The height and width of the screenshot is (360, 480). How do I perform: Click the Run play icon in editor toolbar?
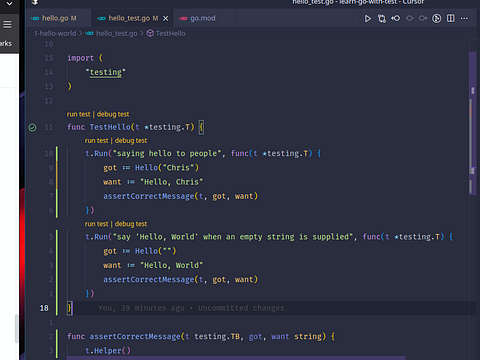click(x=368, y=18)
